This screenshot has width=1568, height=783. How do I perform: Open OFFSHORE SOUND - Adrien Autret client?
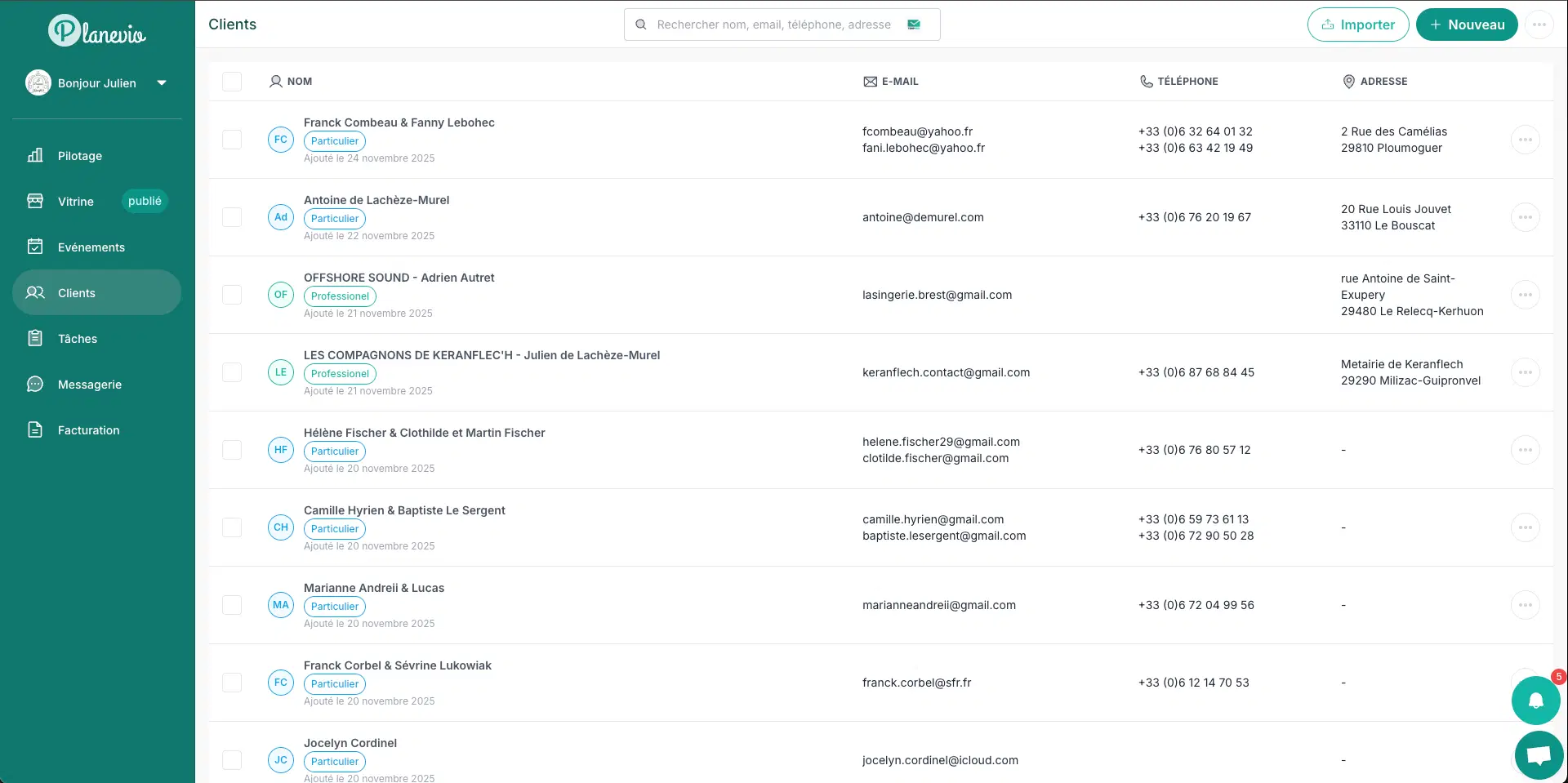tap(399, 278)
